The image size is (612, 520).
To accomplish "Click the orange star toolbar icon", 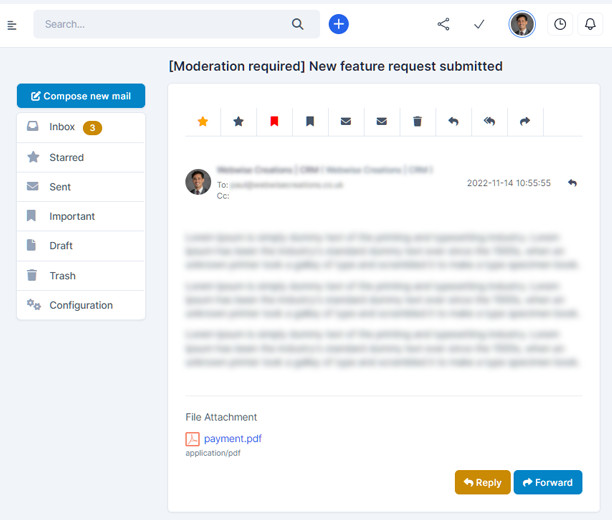I will pyautogui.click(x=203, y=121).
